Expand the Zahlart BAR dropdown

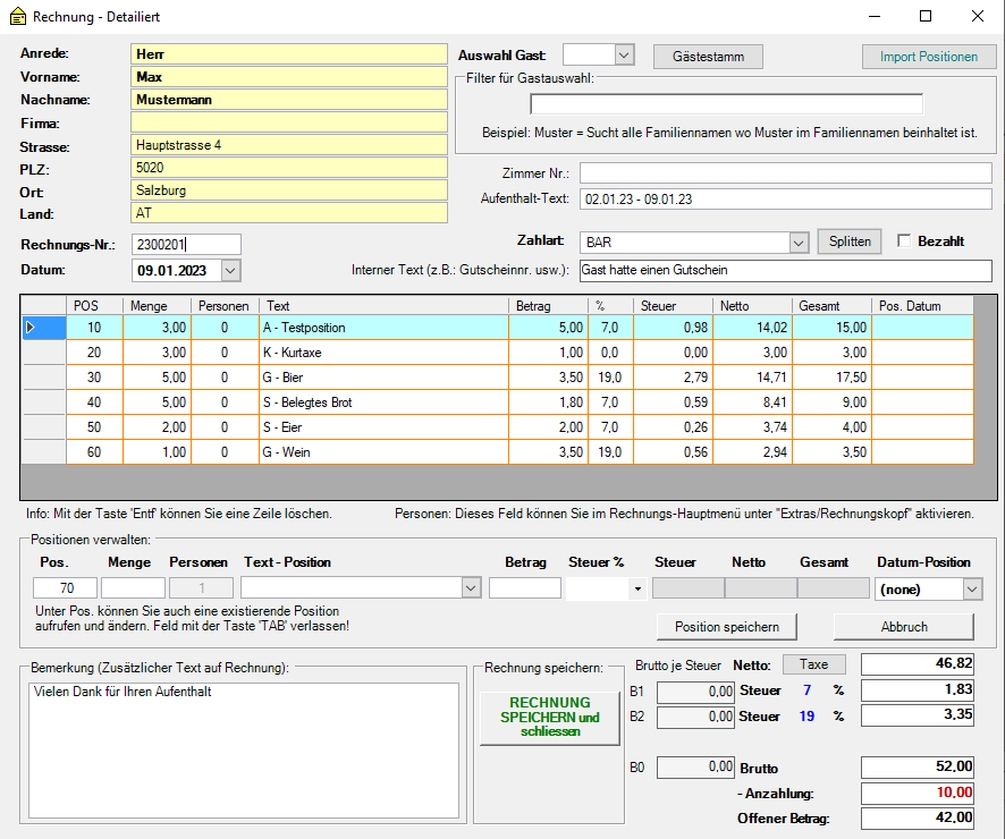(797, 243)
